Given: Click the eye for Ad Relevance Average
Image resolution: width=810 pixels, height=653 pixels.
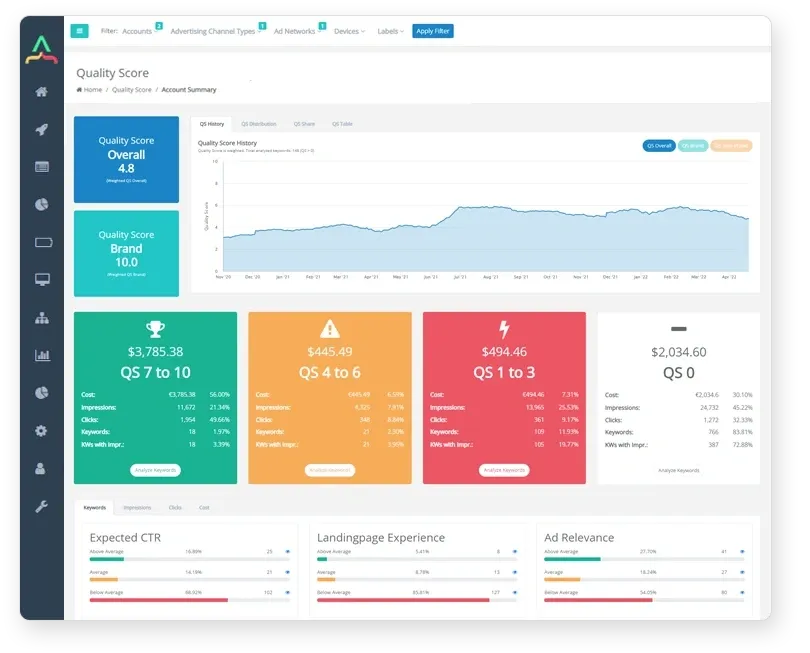Looking at the screenshot, I should click(742, 572).
